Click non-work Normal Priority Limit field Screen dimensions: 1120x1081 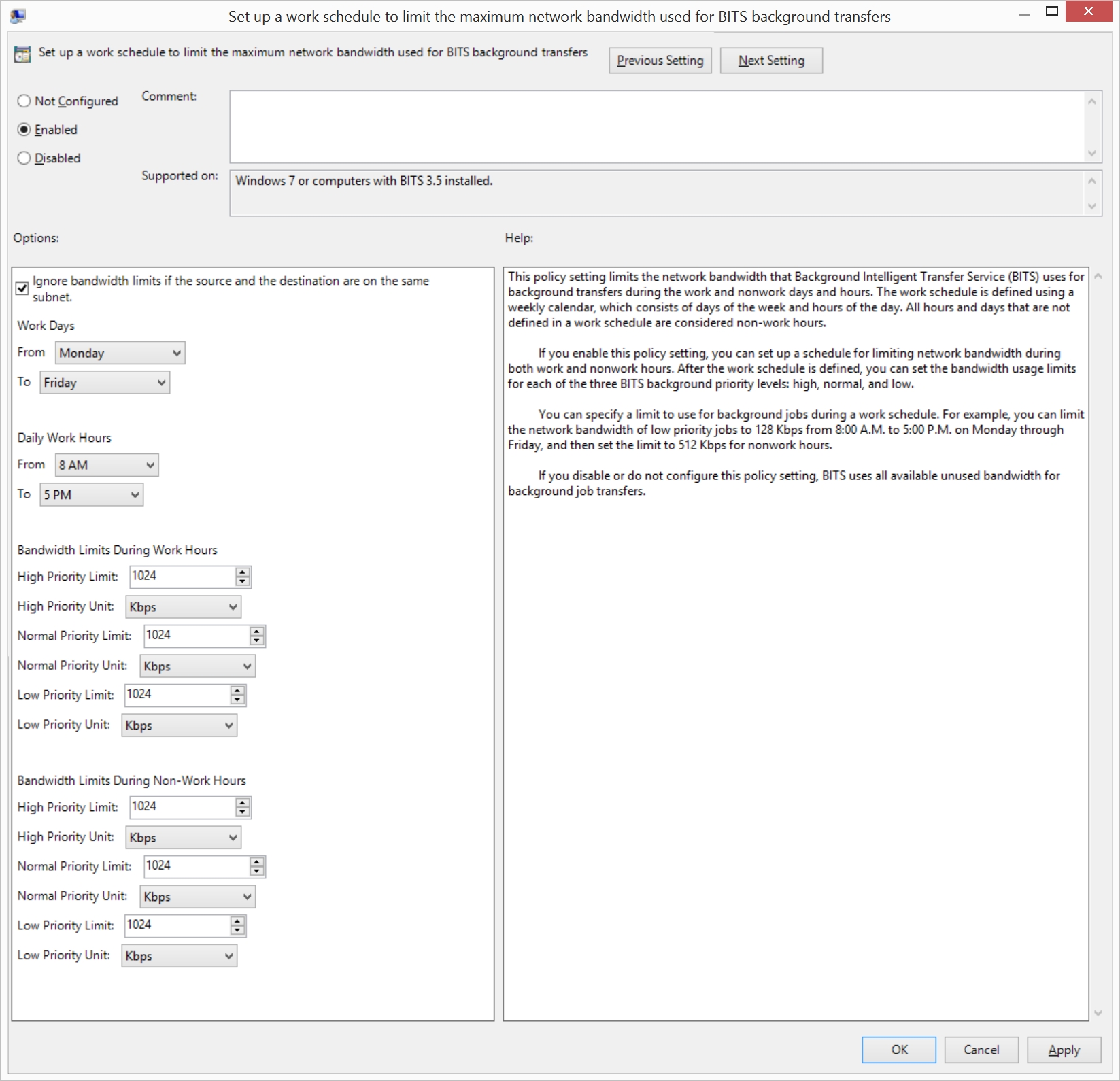pos(196,866)
